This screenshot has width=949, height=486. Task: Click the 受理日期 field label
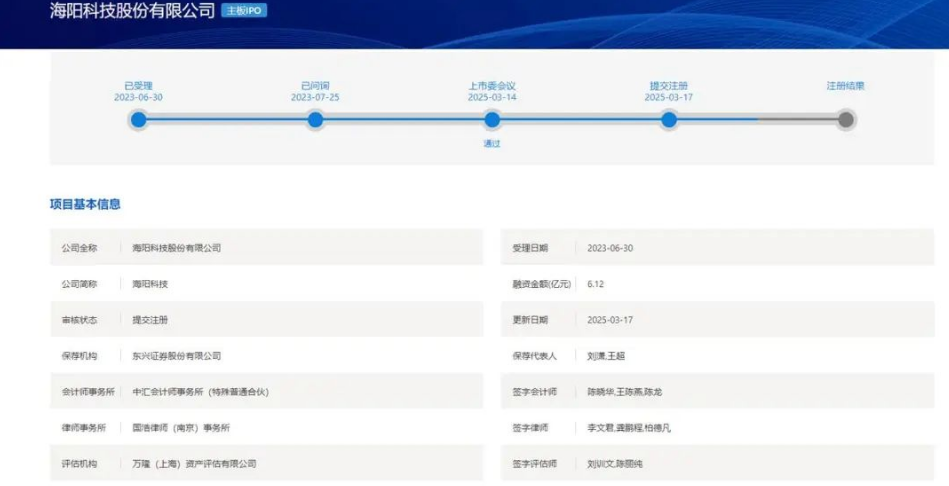[x=530, y=248]
